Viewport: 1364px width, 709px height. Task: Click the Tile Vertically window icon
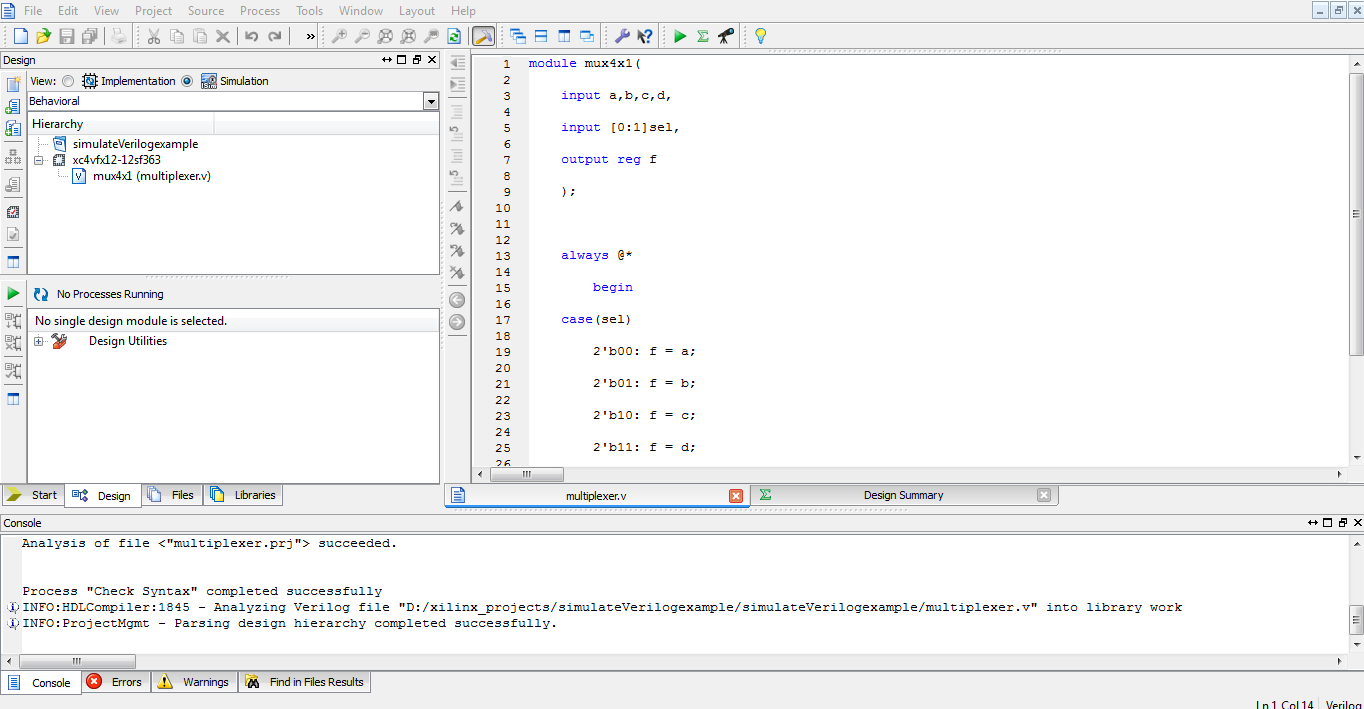pos(564,36)
